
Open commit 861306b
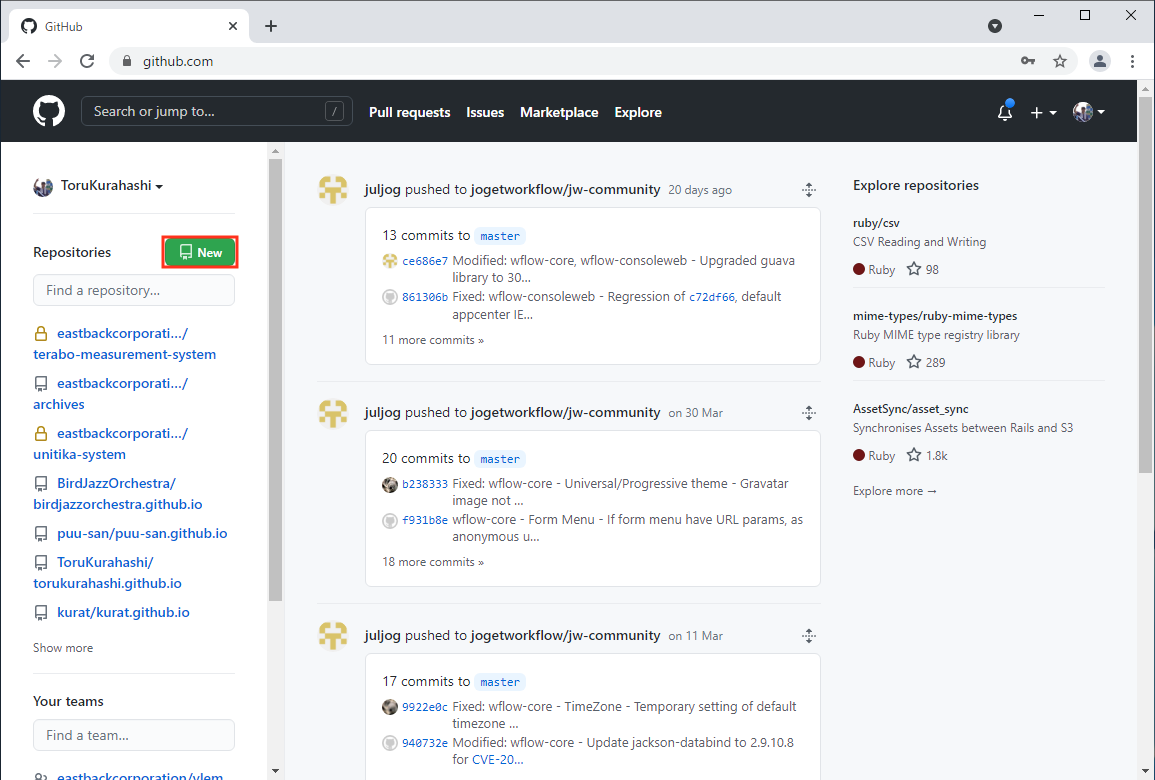click(x=425, y=297)
